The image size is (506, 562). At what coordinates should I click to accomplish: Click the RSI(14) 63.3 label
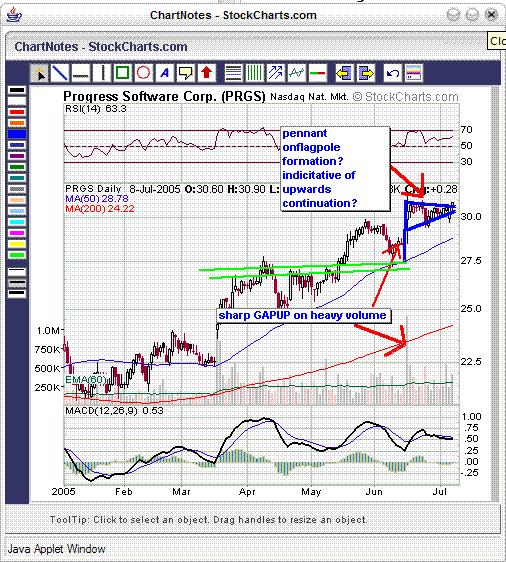coord(96,109)
